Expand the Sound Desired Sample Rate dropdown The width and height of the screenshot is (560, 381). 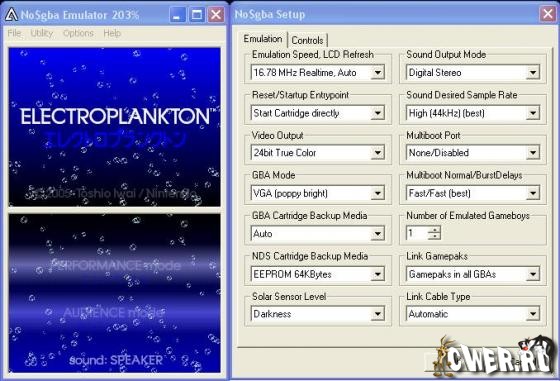[473, 113]
